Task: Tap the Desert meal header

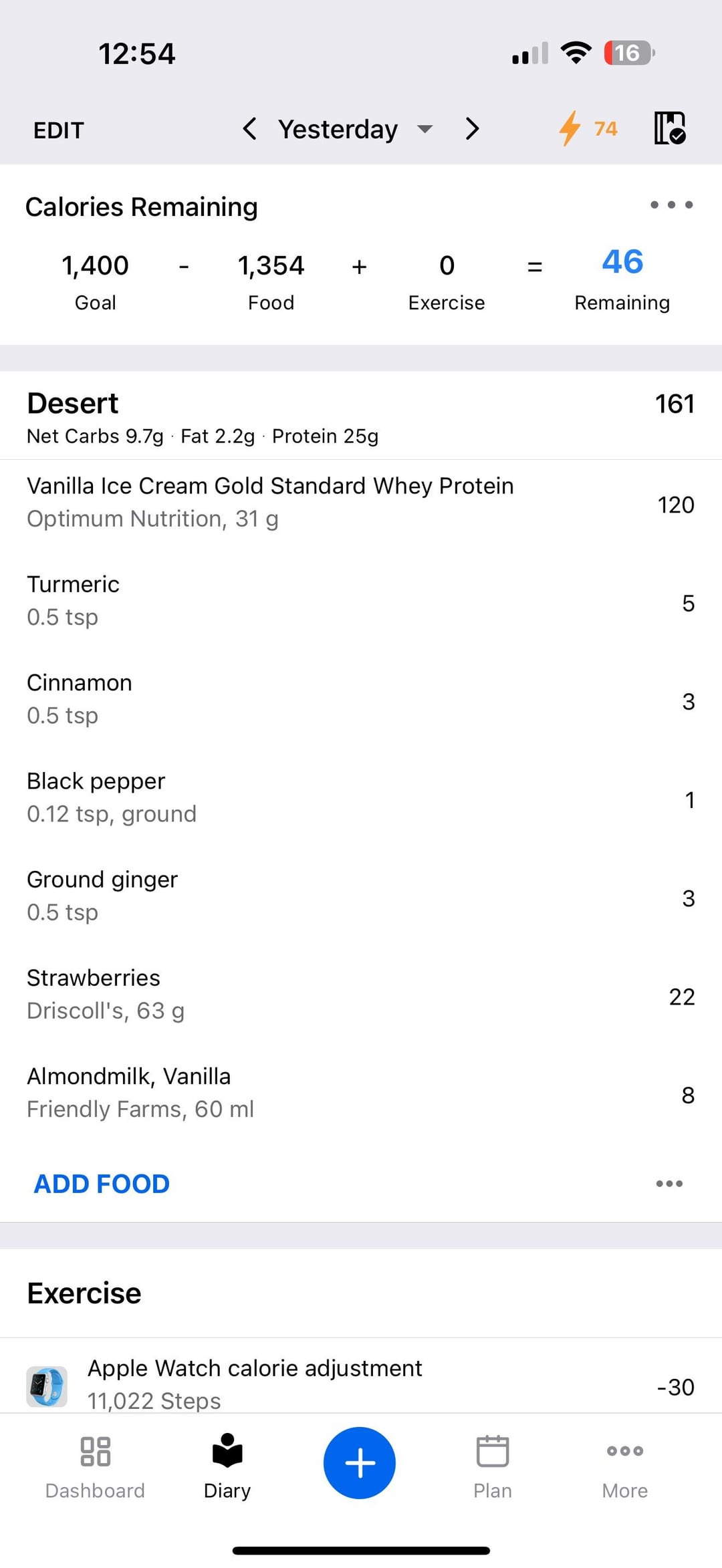Action: pos(72,404)
